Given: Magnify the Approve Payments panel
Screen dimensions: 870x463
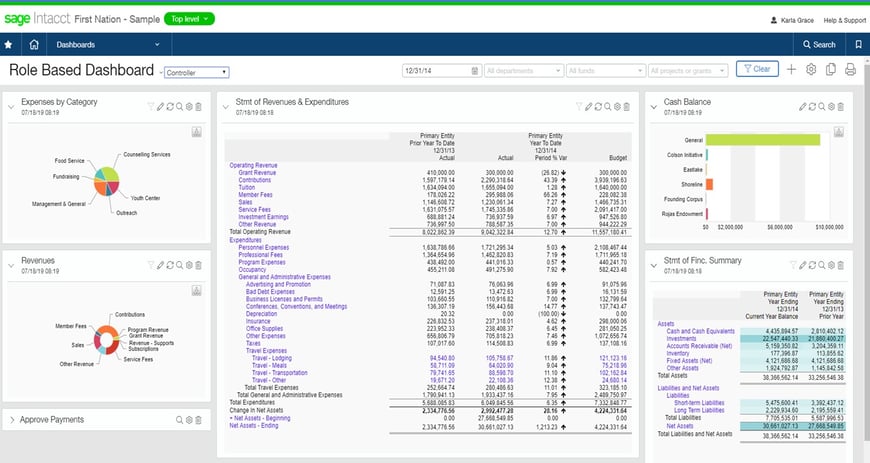Looking at the screenshot, I should [180, 420].
